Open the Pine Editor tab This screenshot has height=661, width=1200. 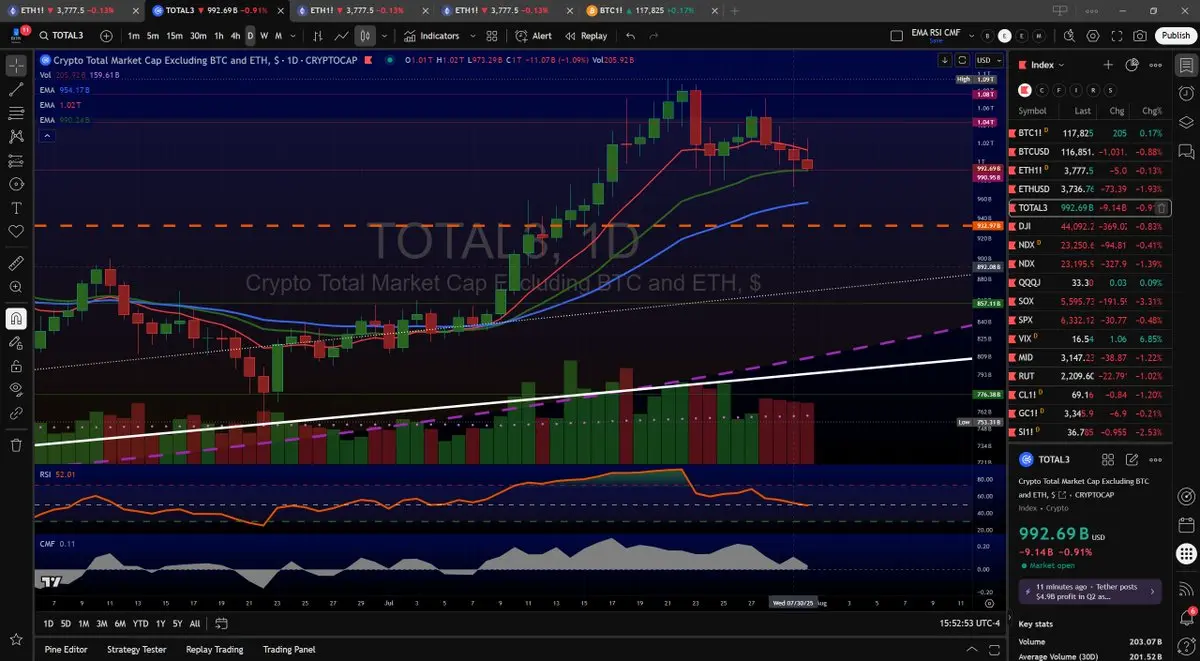pos(67,649)
